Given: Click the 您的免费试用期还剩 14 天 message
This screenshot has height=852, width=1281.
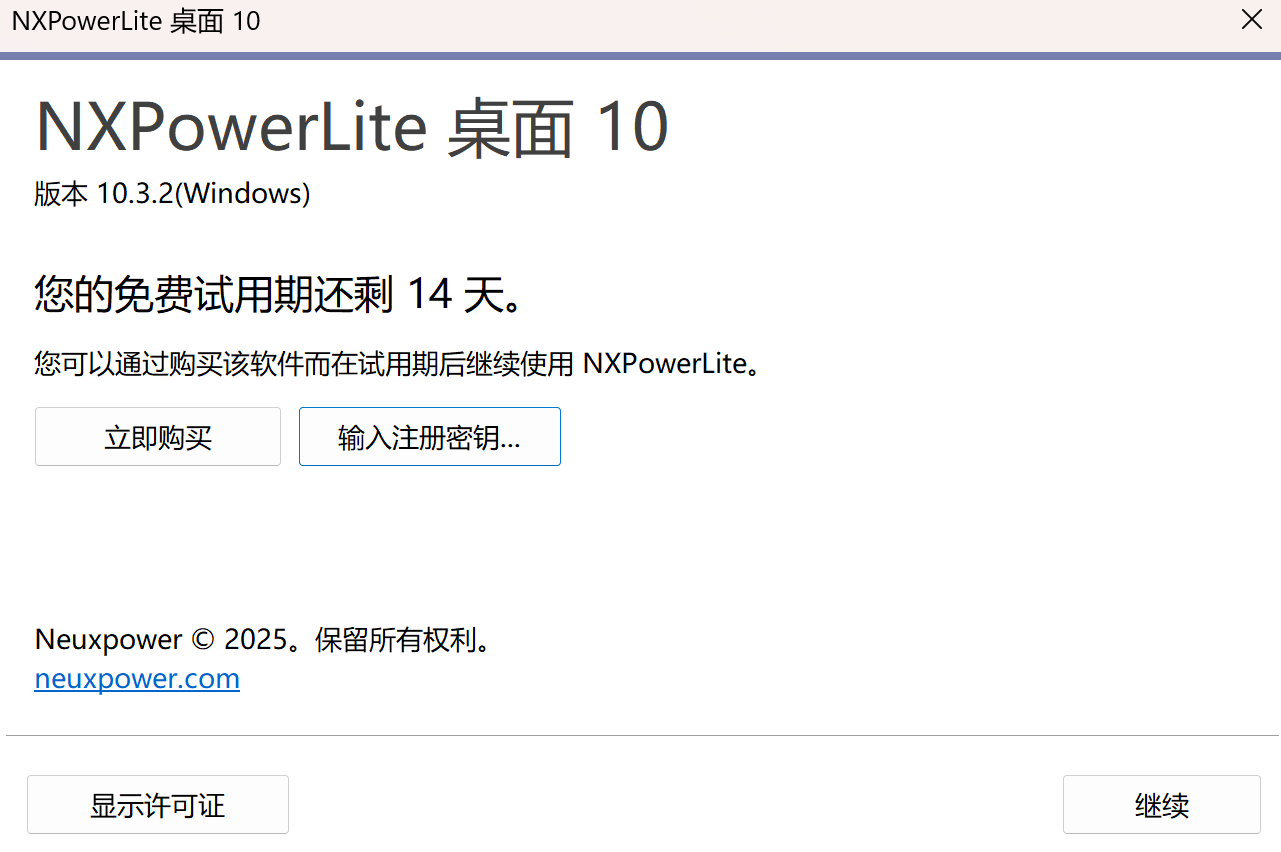Looking at the screenshot, I should point(280,295).
